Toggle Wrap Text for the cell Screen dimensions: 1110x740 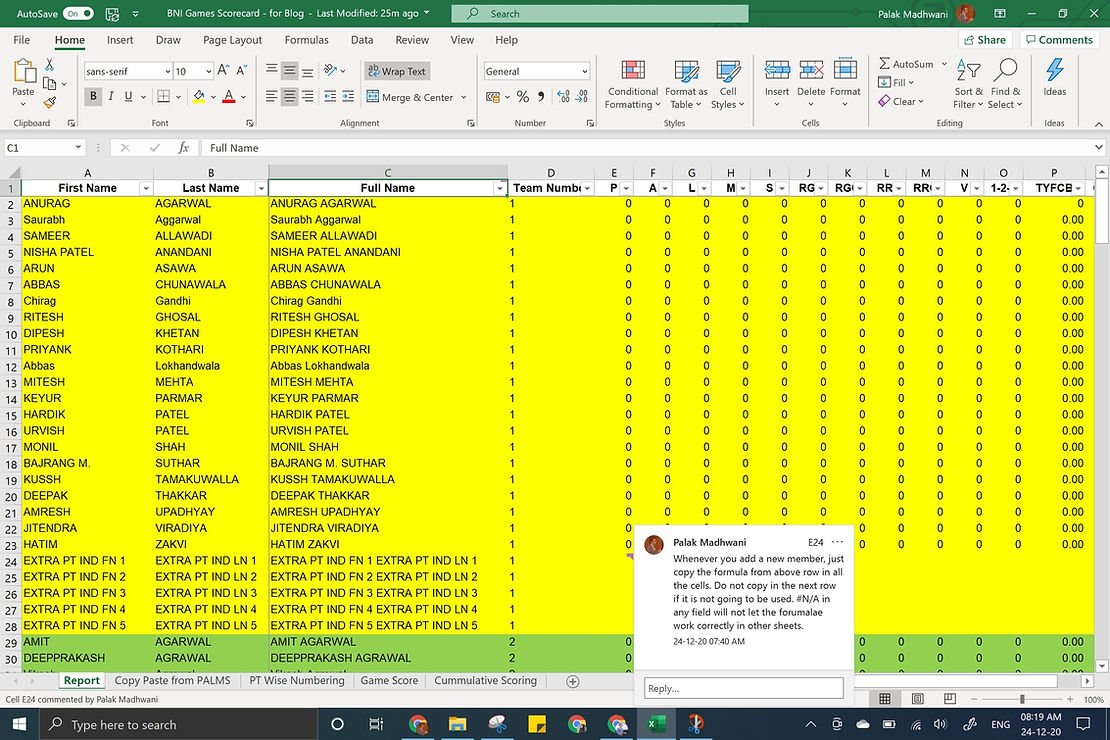[x=396, y=71]
